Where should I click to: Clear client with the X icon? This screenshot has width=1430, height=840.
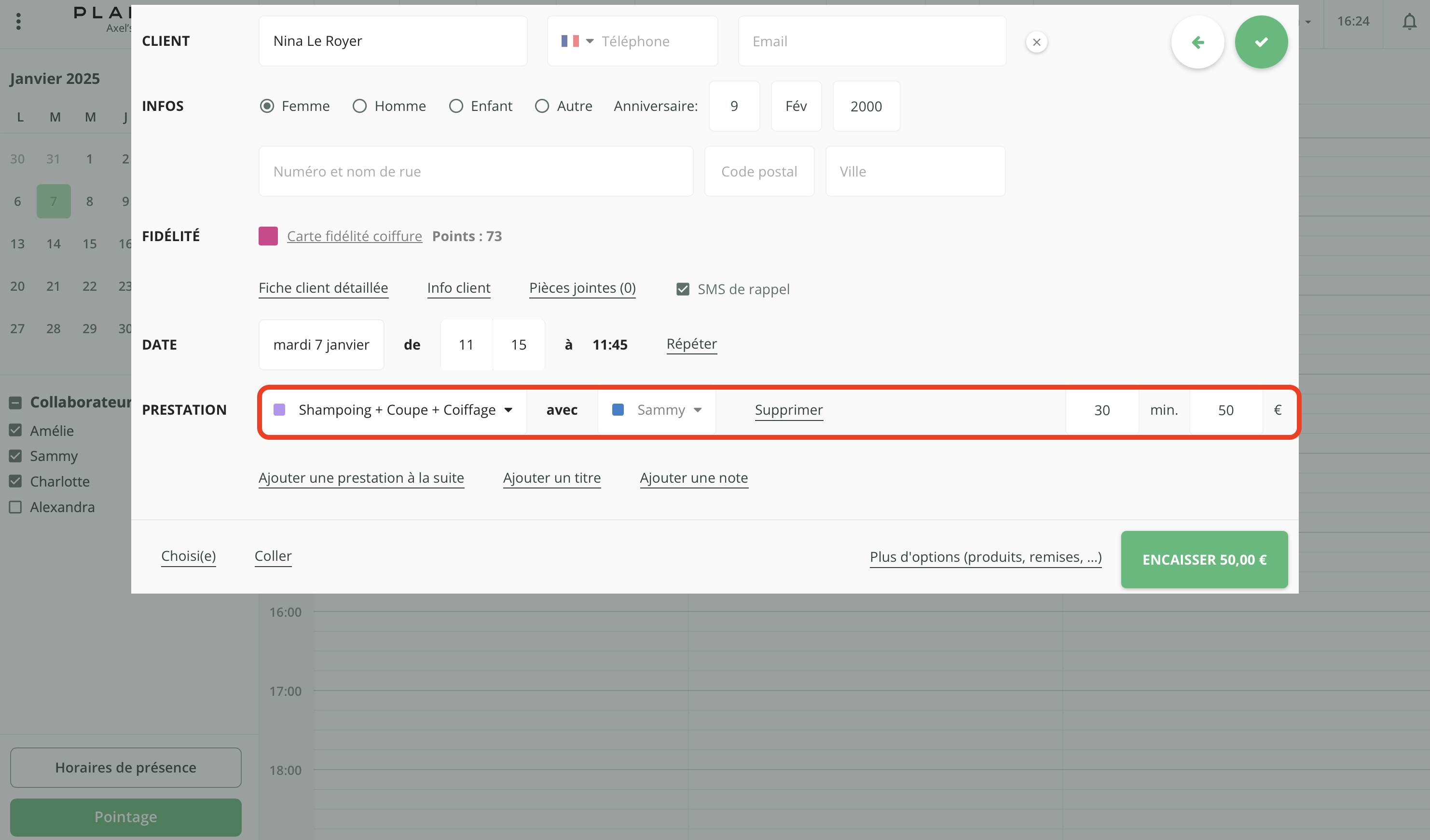click(1036, 42)
